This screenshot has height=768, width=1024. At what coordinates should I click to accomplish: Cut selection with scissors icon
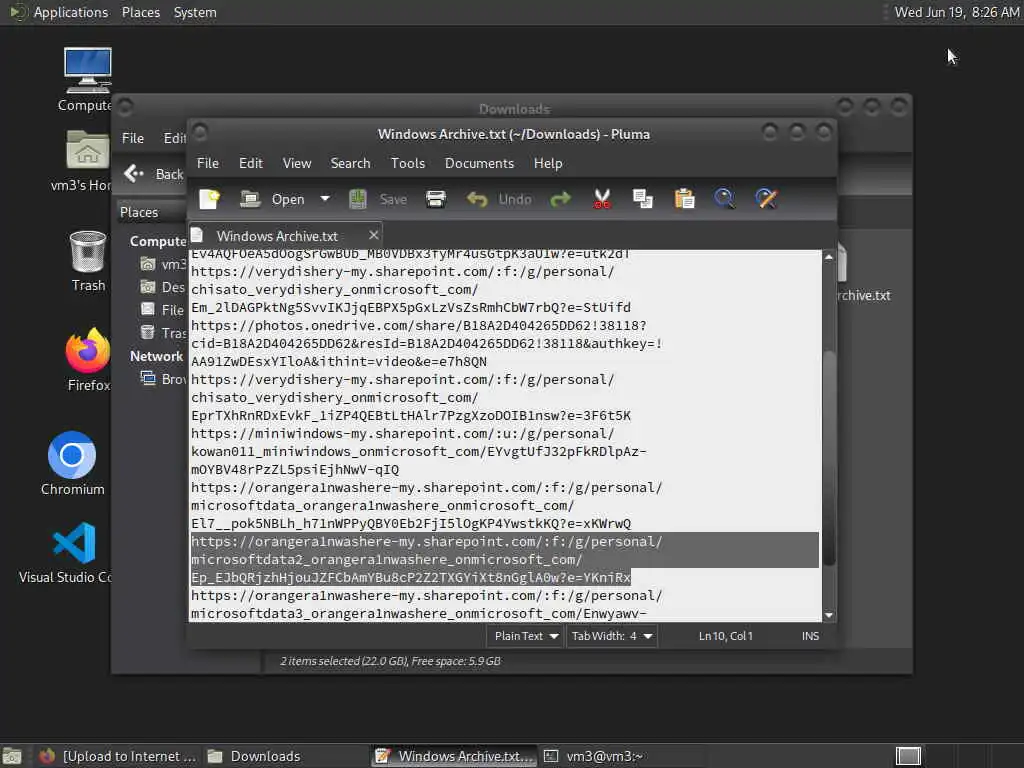click(602, 199)
